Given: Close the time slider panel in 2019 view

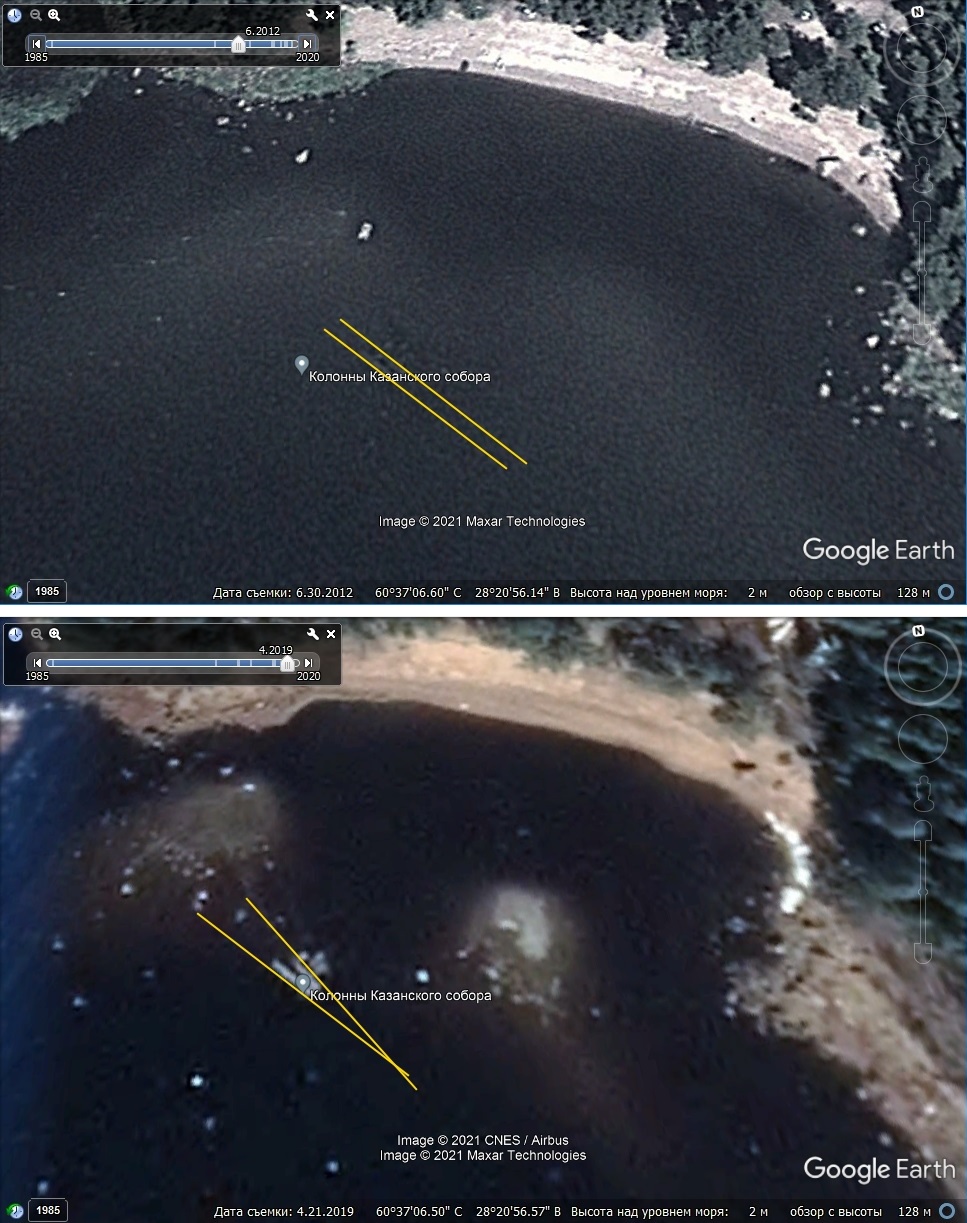Looking at the screenshot, I should [330, 634].
